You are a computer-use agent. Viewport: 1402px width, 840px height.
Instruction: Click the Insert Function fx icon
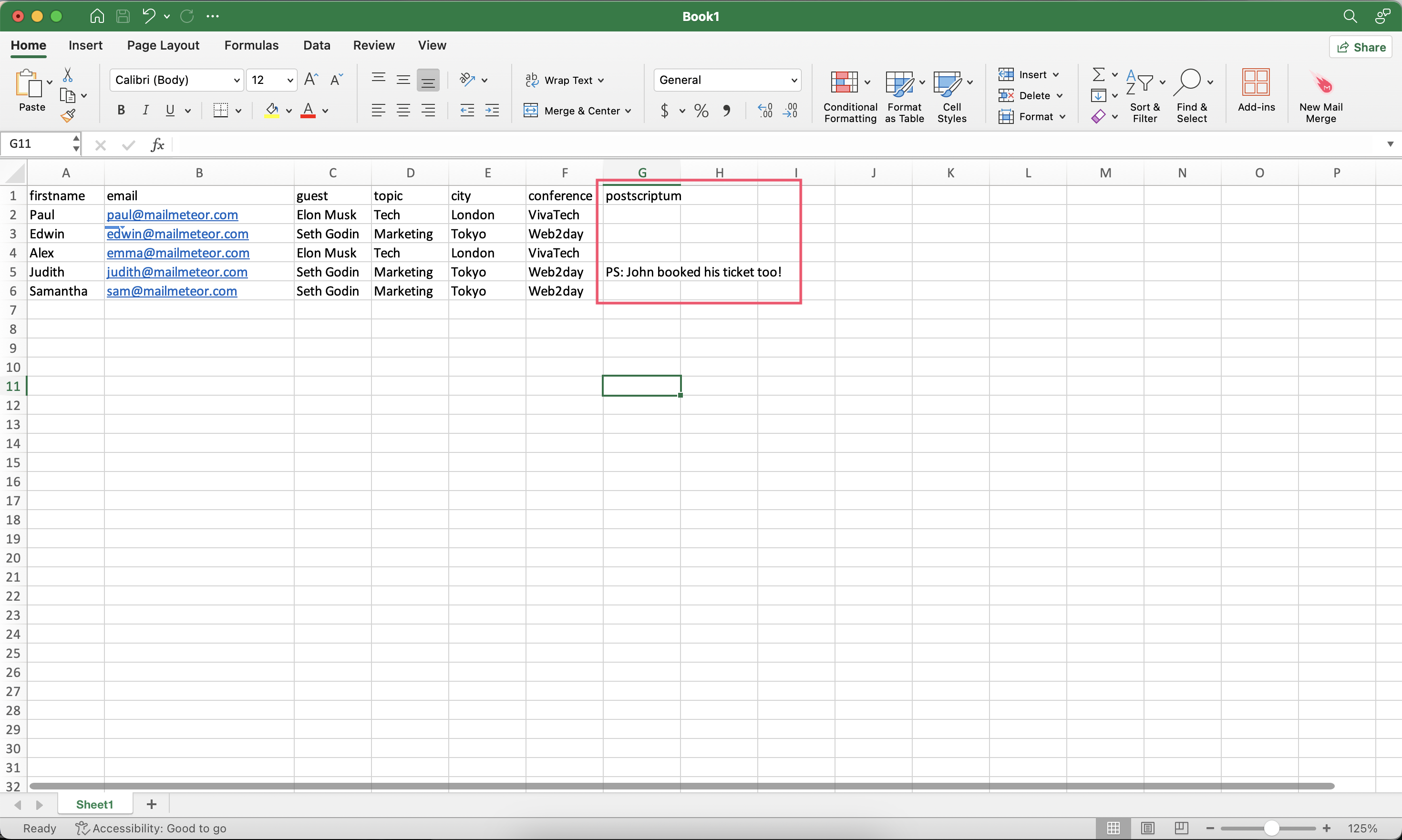pyautogui.click(x=157, y=145)
